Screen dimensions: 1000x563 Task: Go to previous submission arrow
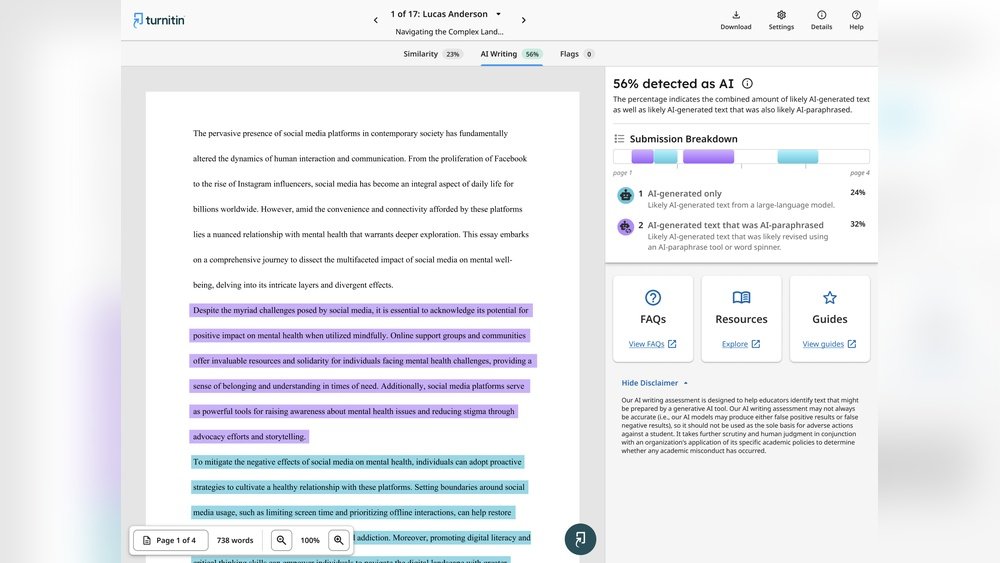click(x=376, y=20)
